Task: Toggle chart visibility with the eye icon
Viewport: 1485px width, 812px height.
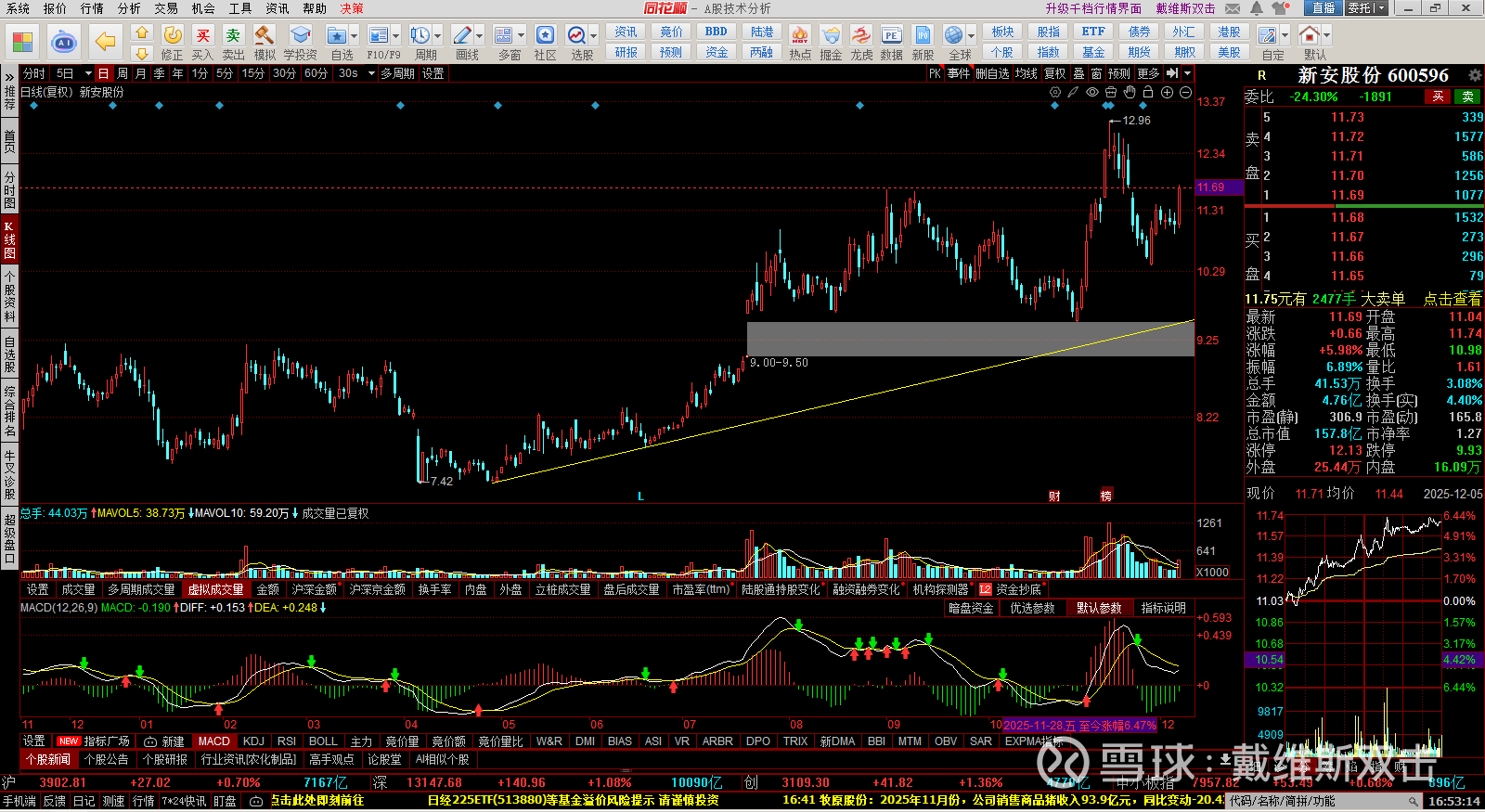Action: click(1092, 92)
